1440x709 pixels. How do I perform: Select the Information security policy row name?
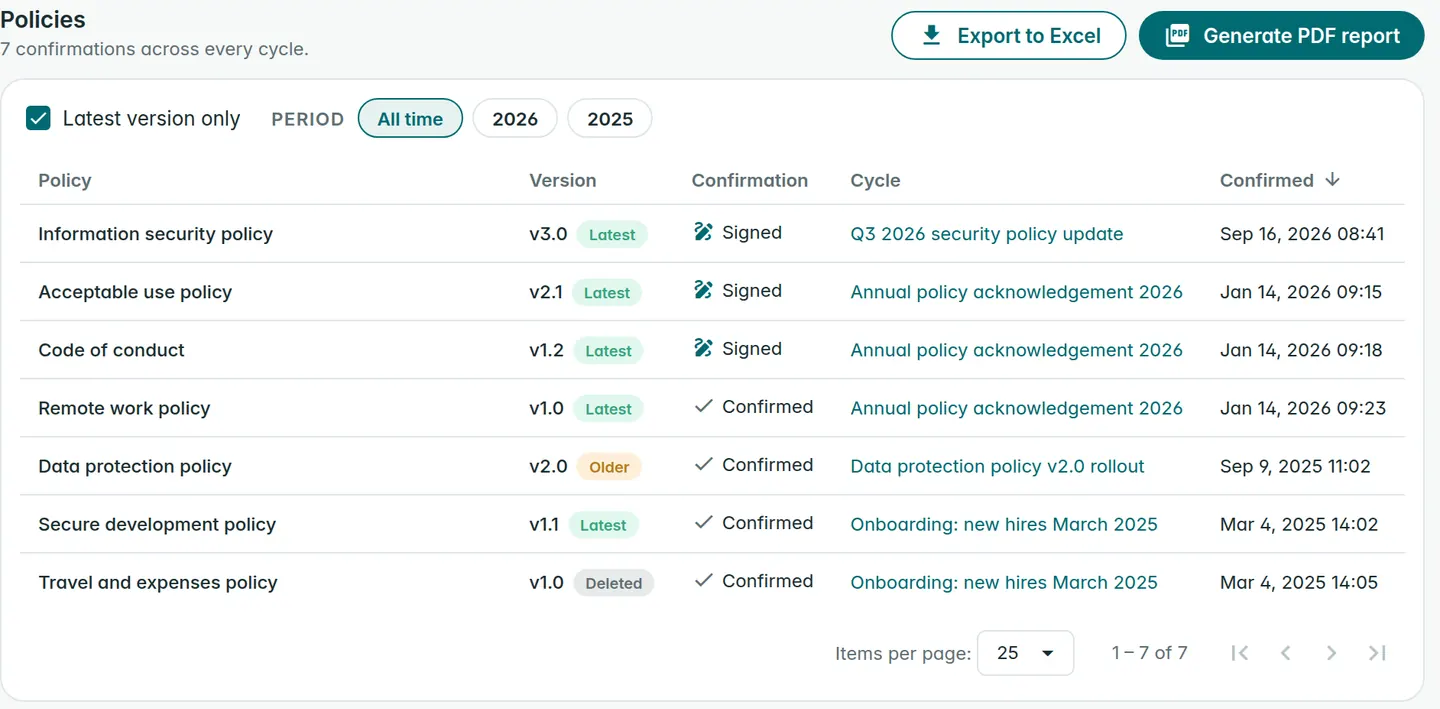click(155, 234)
